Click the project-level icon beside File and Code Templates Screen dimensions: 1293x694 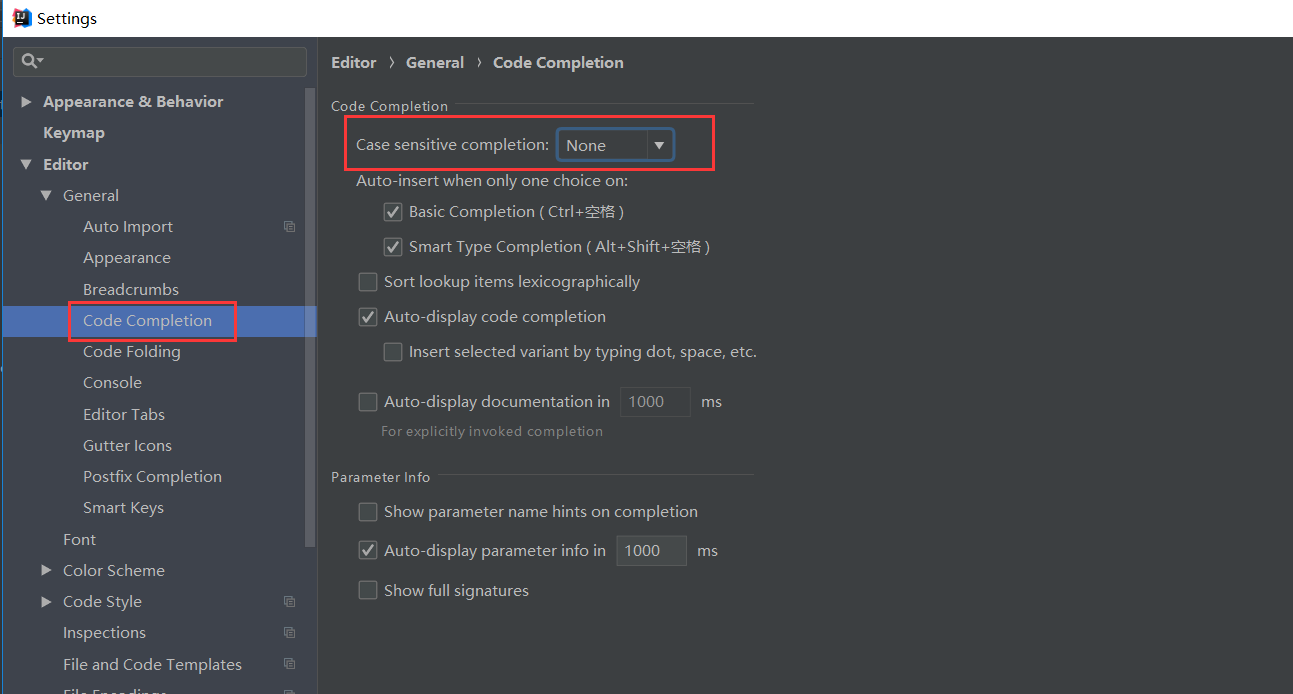(x=289, y=665)
